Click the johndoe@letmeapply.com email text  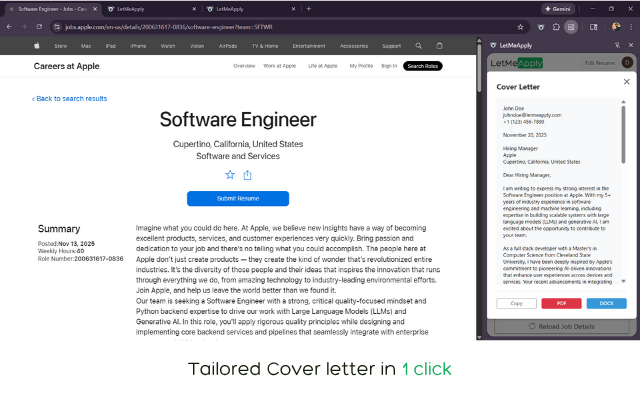pos(532,115)
